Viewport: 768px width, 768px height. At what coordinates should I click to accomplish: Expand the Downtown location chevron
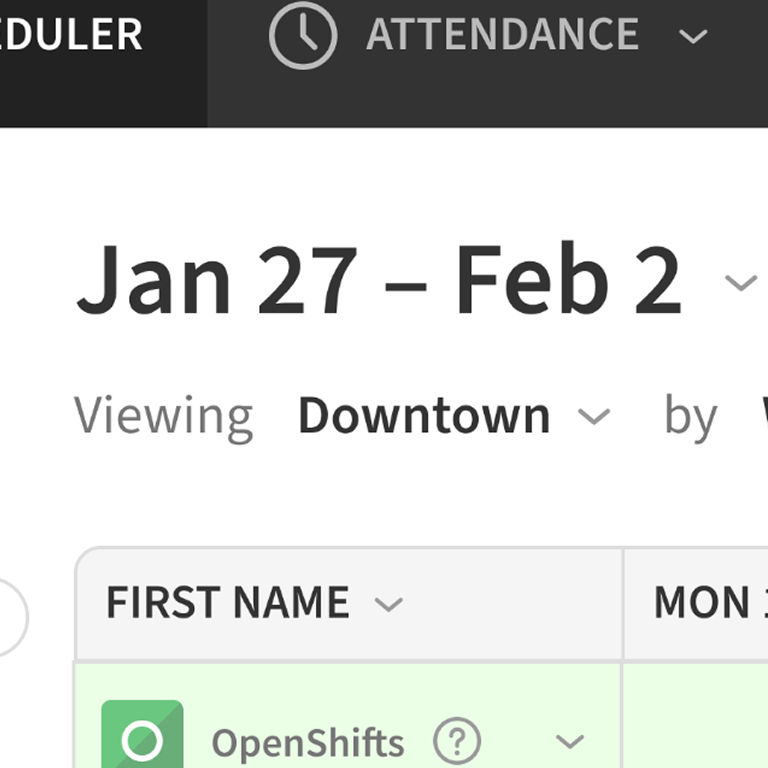pos(594,416)
